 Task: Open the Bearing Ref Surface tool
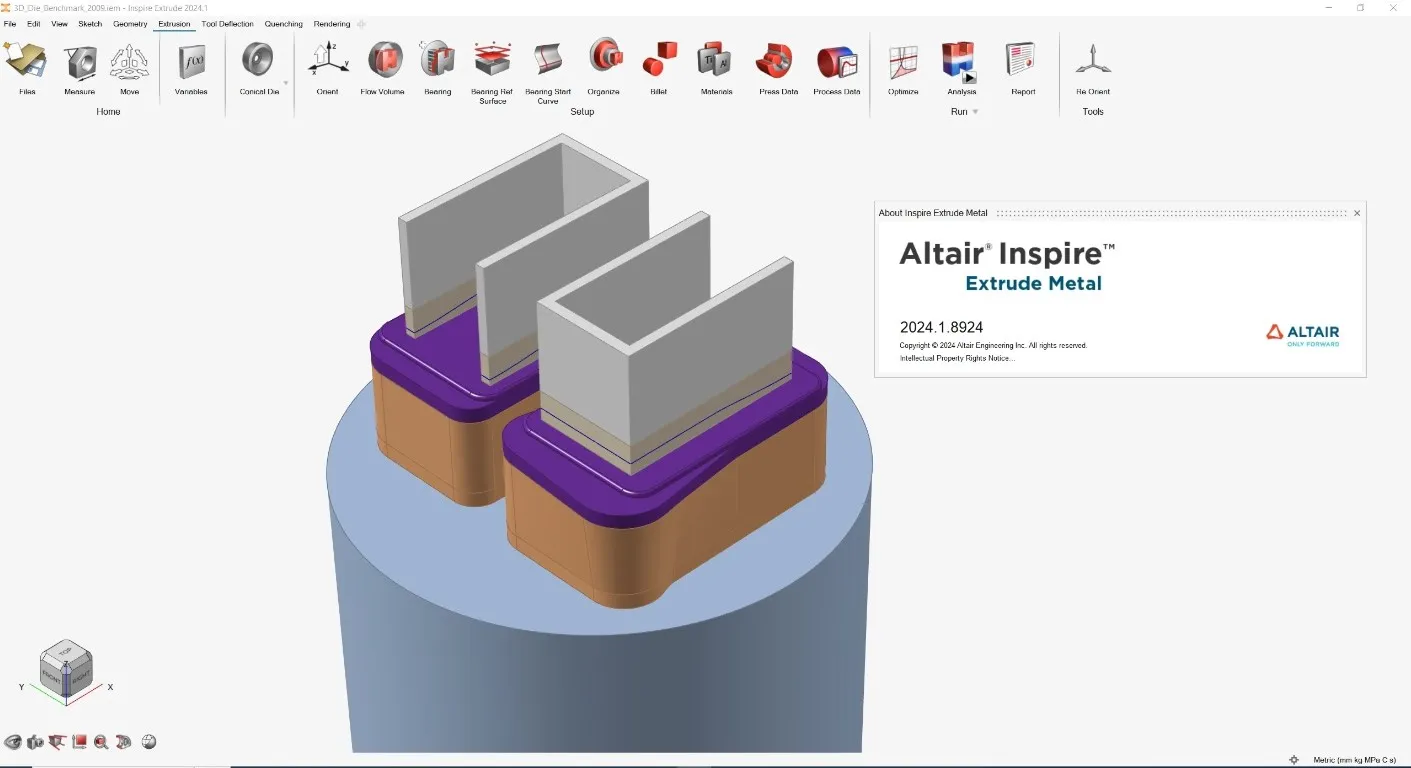[492, 70]
